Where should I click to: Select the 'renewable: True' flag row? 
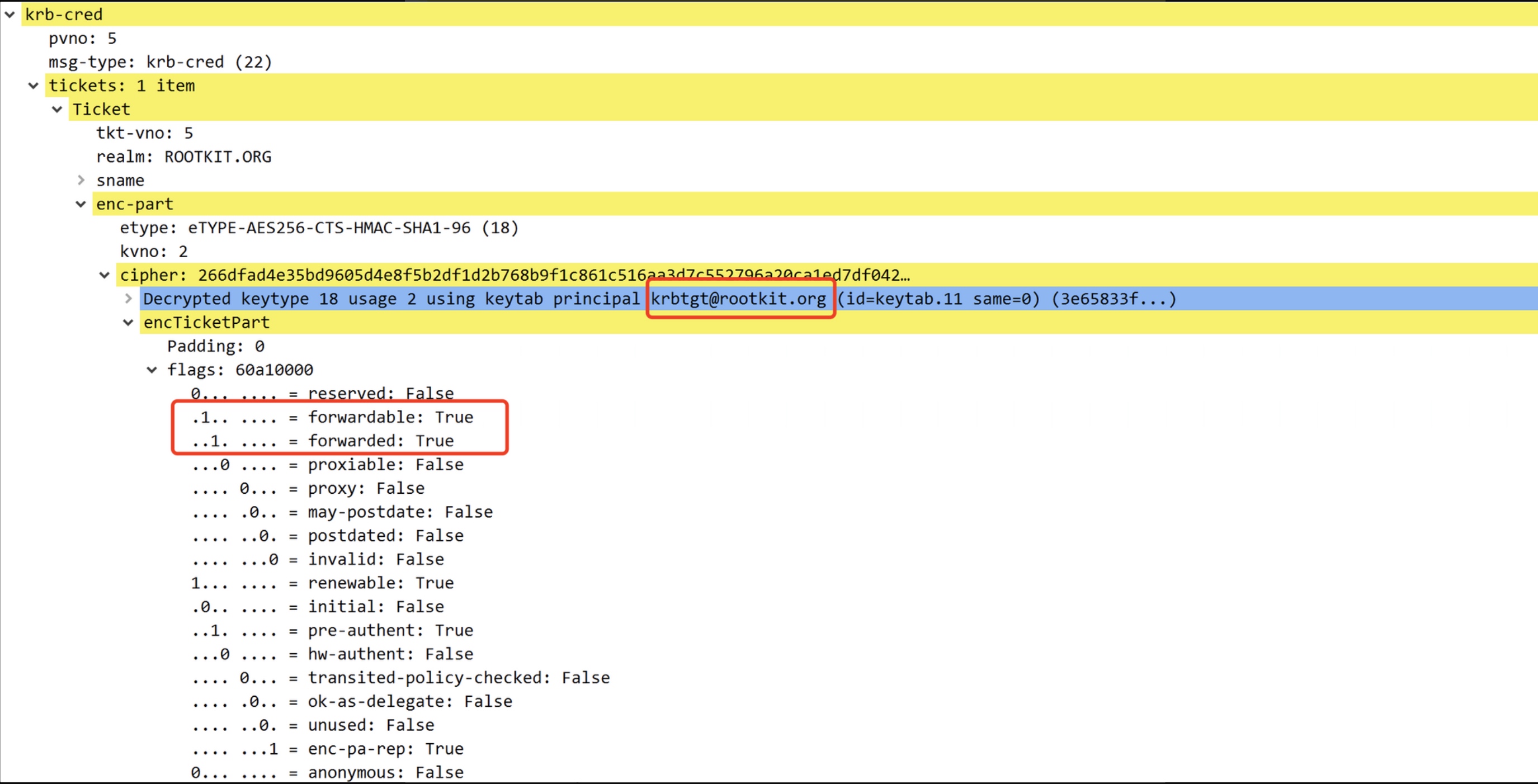(x=381, y=583)
